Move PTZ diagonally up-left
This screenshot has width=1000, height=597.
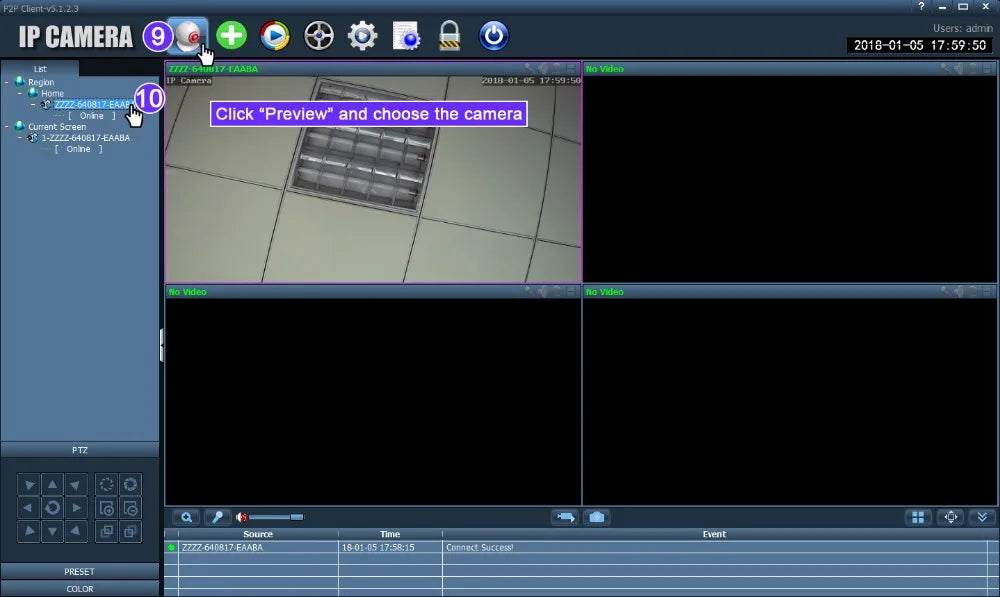coord(29,485)
